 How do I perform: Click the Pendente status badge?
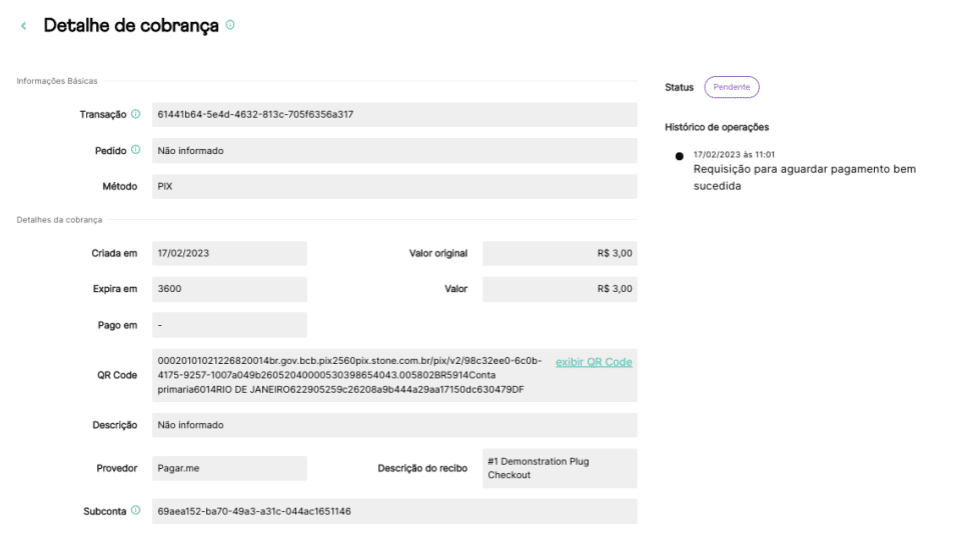(732, 87)
